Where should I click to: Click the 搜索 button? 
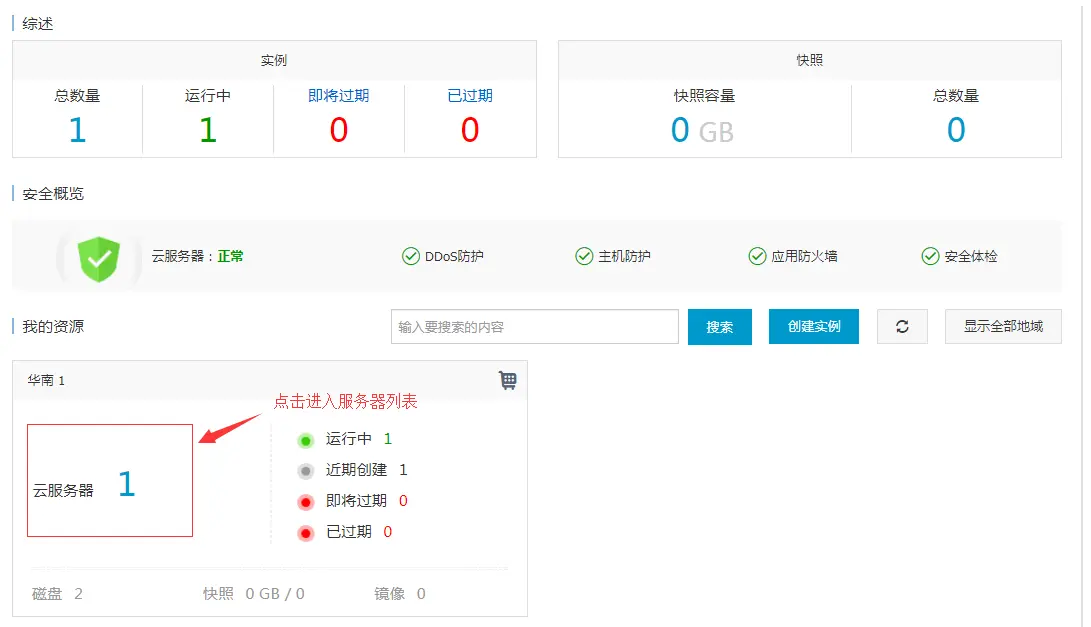[x=719, y=327]
